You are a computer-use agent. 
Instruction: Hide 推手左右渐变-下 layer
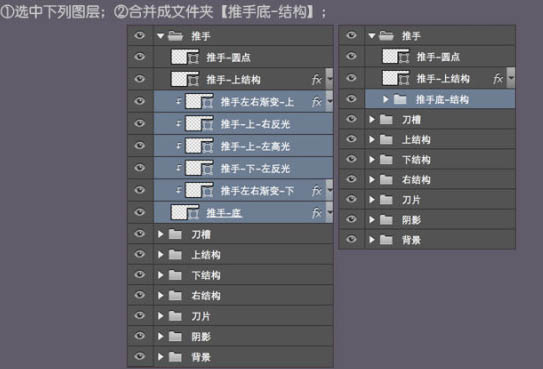point(140,190)
